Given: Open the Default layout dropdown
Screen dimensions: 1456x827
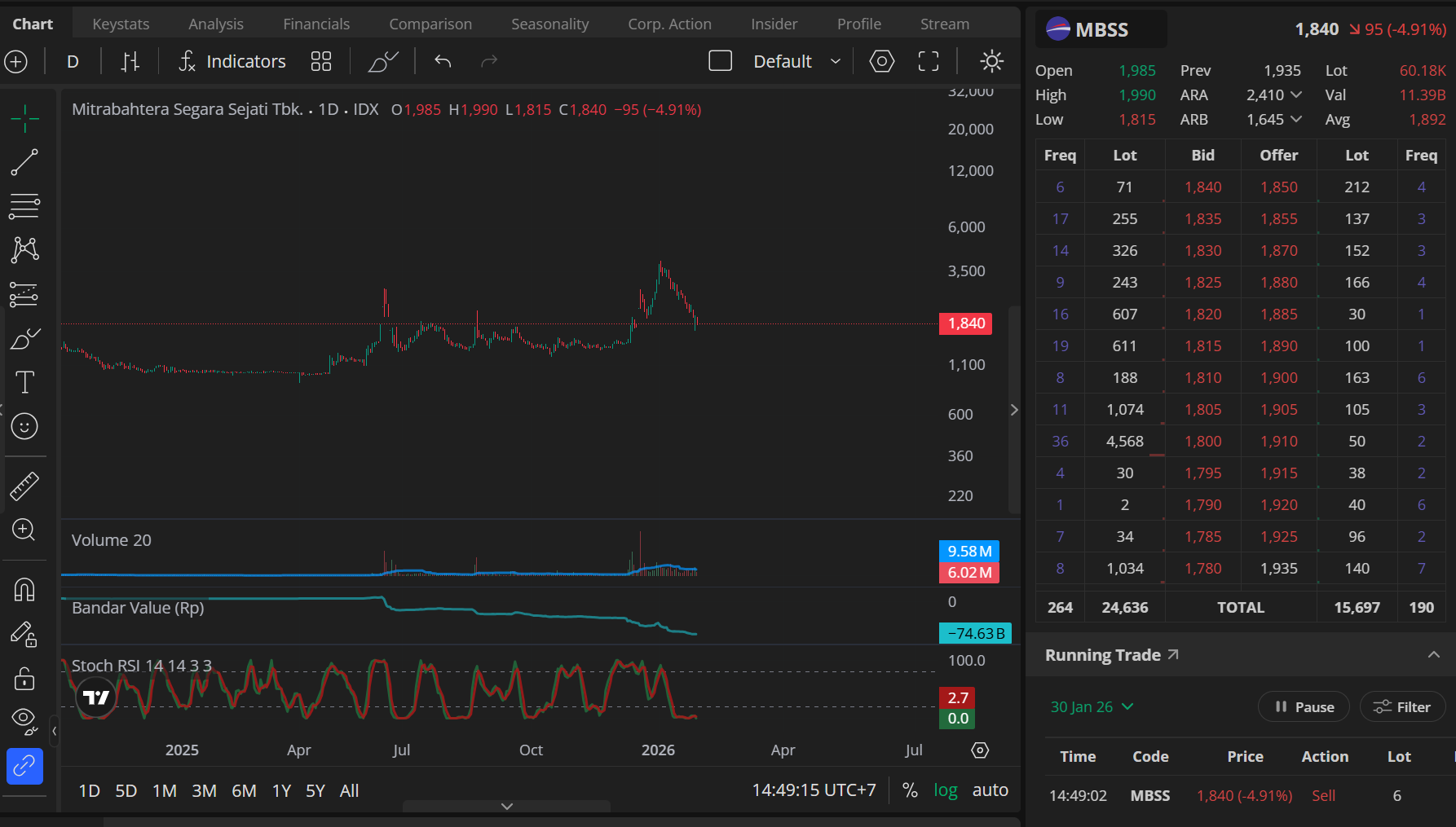Looking at the screenshot, I should click(x=796, y=61).
